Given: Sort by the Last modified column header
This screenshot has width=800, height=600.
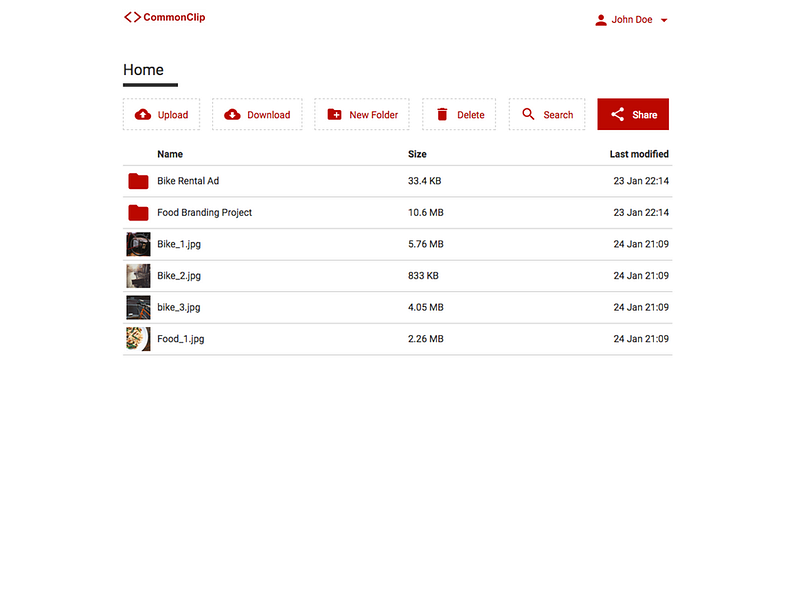Looking at the screenshot, I should click(639, 154).
